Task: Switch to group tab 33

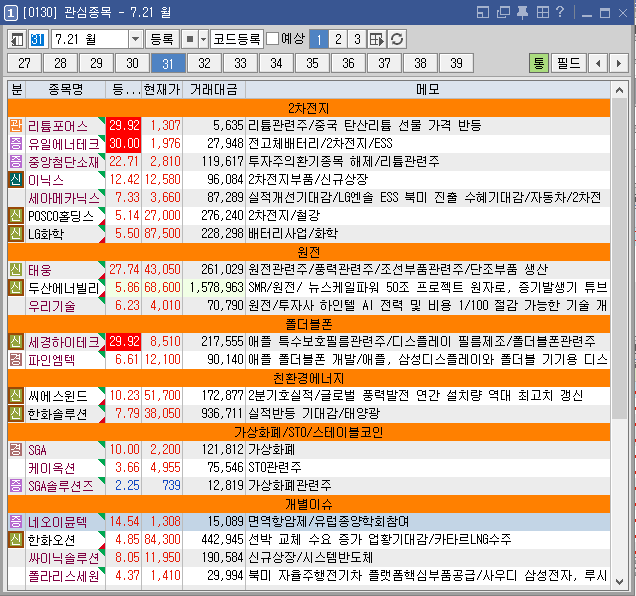Action: point(240,63)
